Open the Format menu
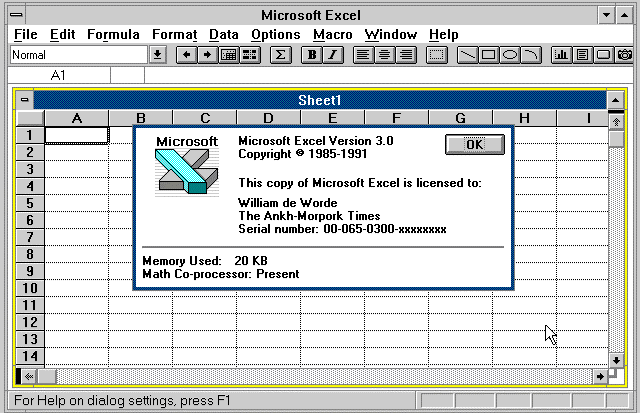 174,35
